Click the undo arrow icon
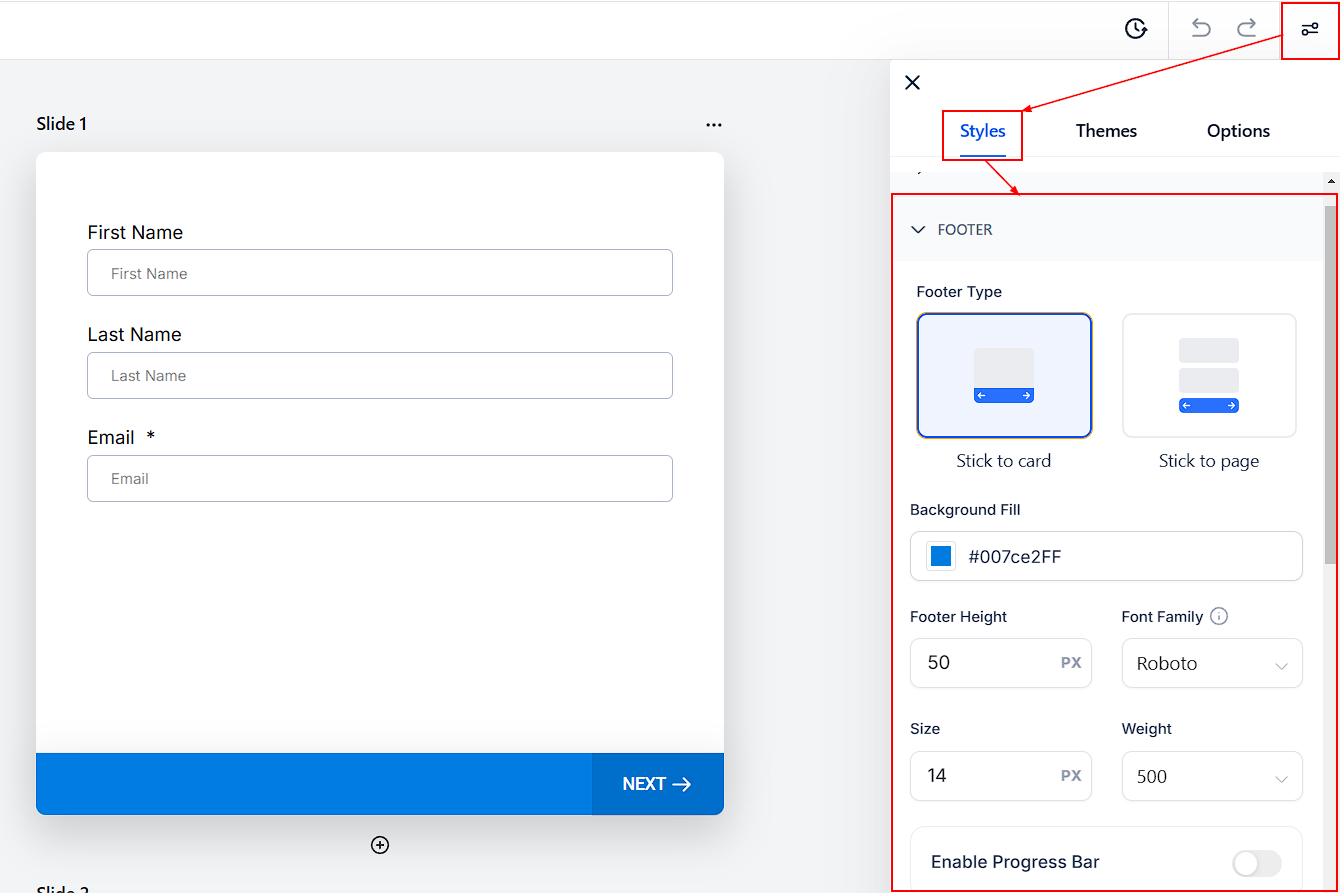Viewport: 1340px width, 893px height. (1201, 29)
